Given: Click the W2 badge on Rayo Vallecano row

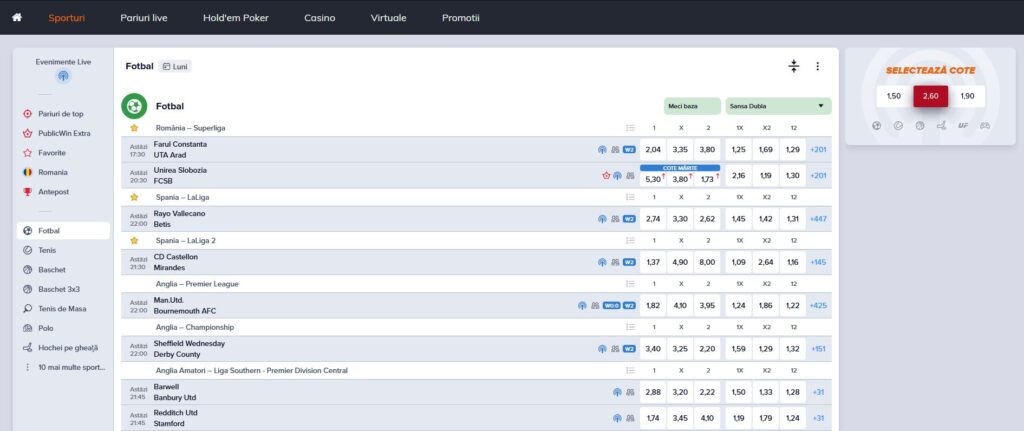Looking at the screenshot, I should [629, 218].
